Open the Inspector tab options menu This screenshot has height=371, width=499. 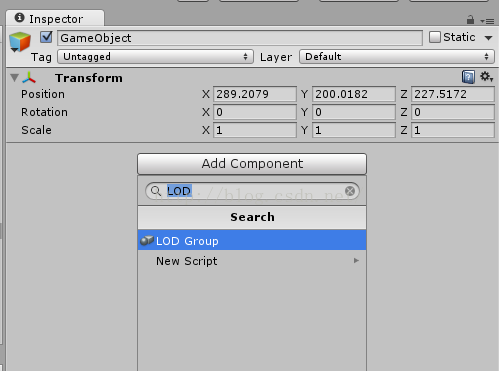coord(487,21)
